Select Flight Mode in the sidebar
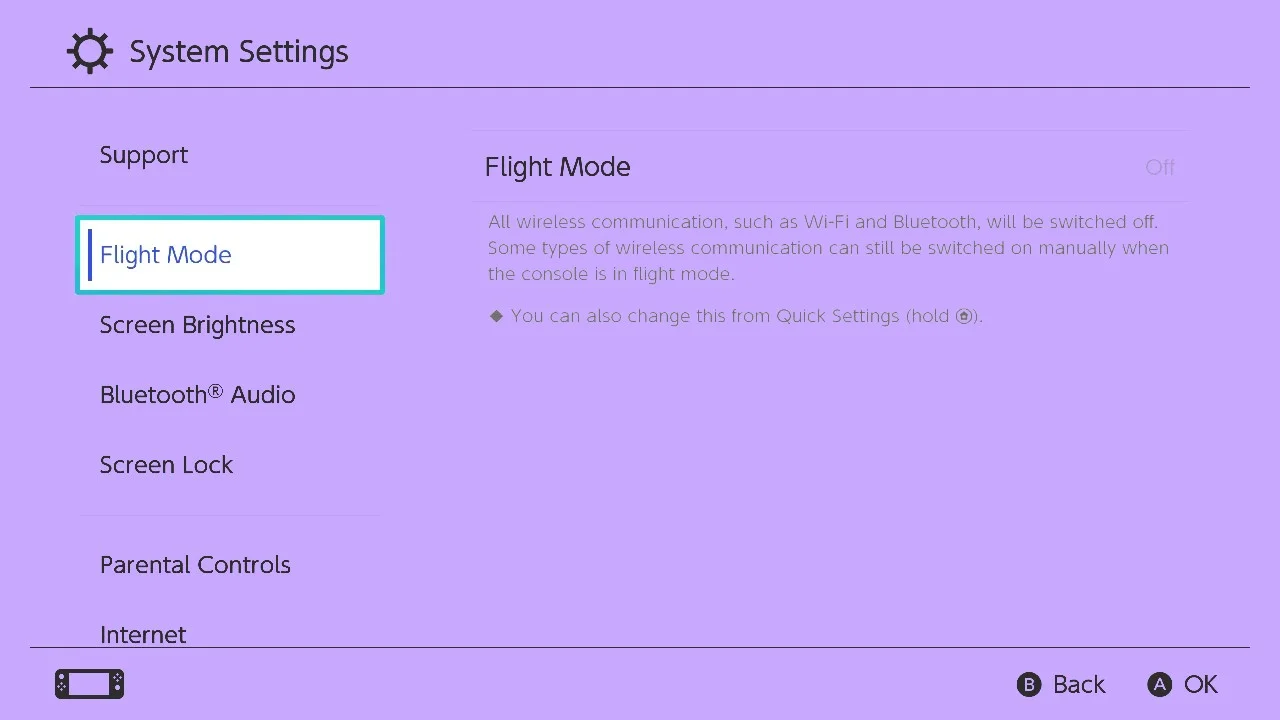Screen dimensions: 1280x720 (230, 255)
